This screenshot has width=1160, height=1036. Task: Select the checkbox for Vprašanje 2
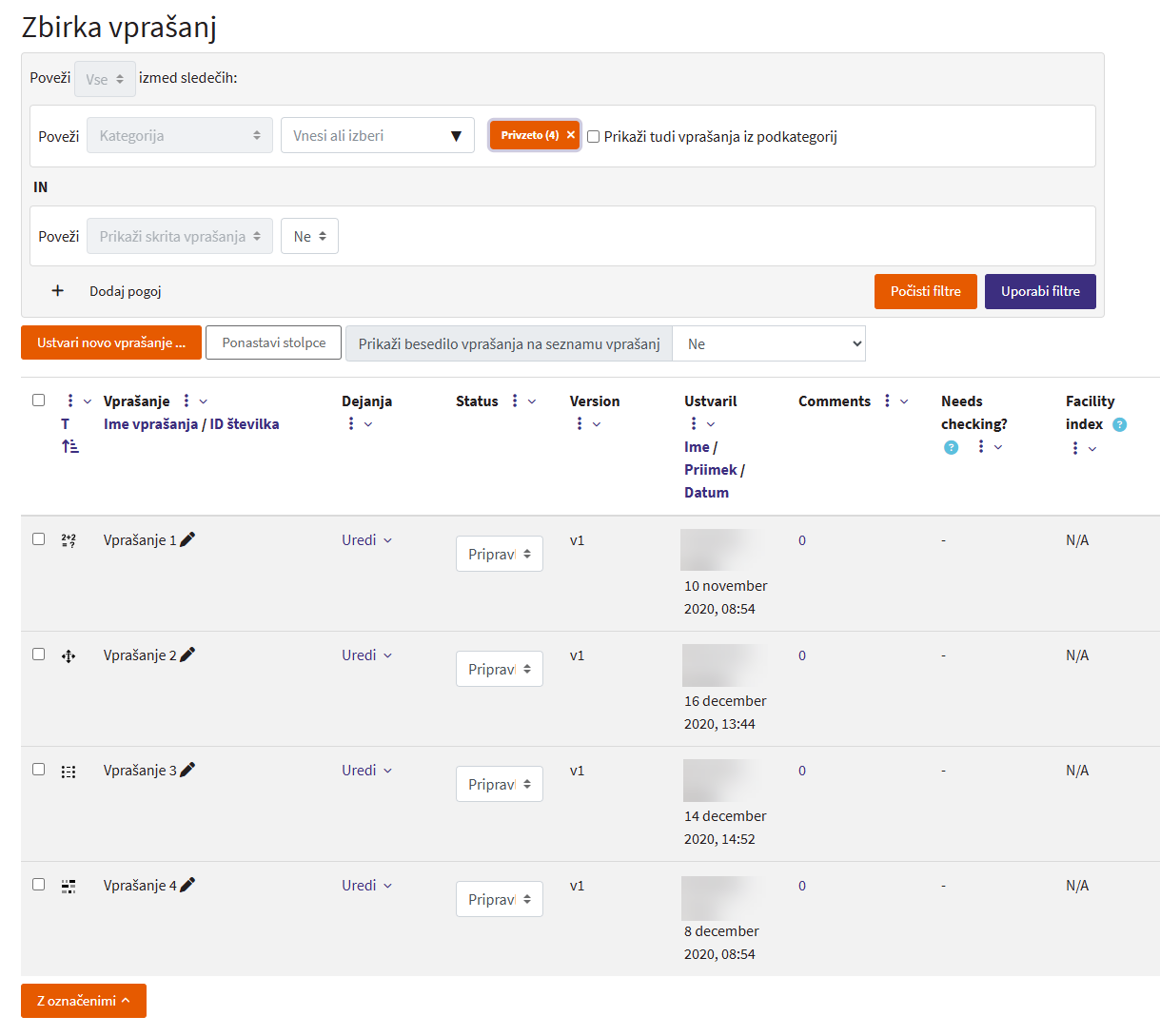coord(39,655)
